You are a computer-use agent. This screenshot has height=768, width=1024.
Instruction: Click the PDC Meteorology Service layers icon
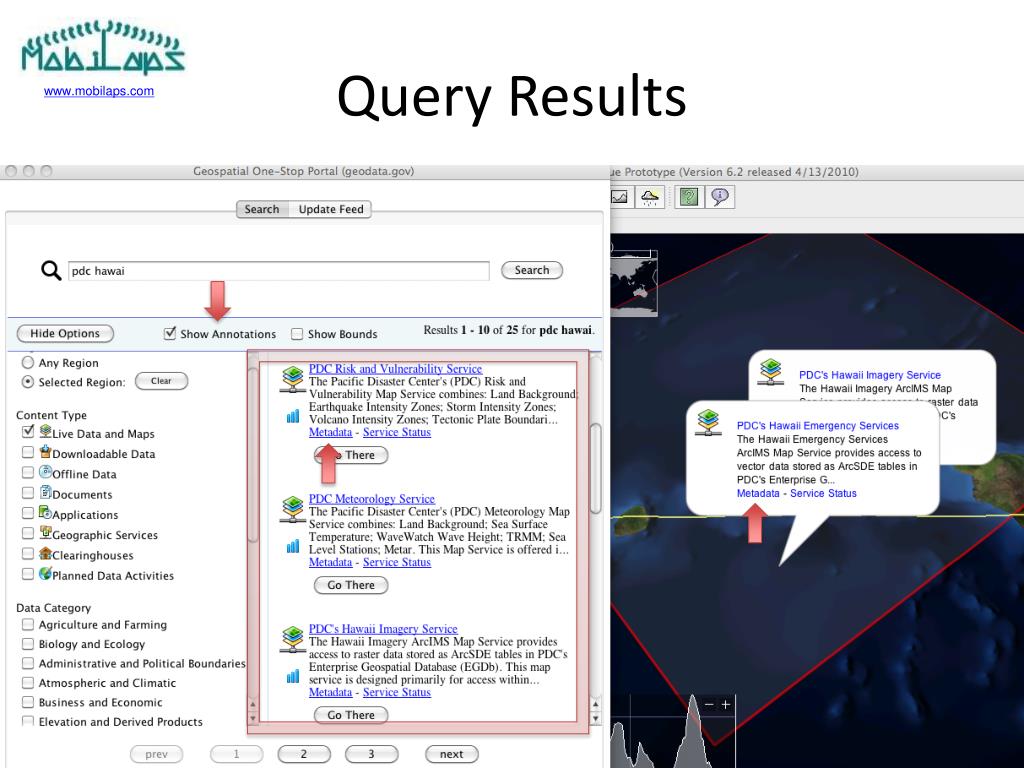pos(293,509)
